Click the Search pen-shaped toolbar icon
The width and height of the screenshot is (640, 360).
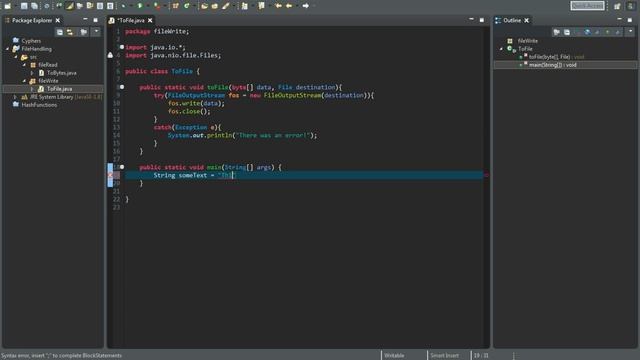(x=225, y=6)
